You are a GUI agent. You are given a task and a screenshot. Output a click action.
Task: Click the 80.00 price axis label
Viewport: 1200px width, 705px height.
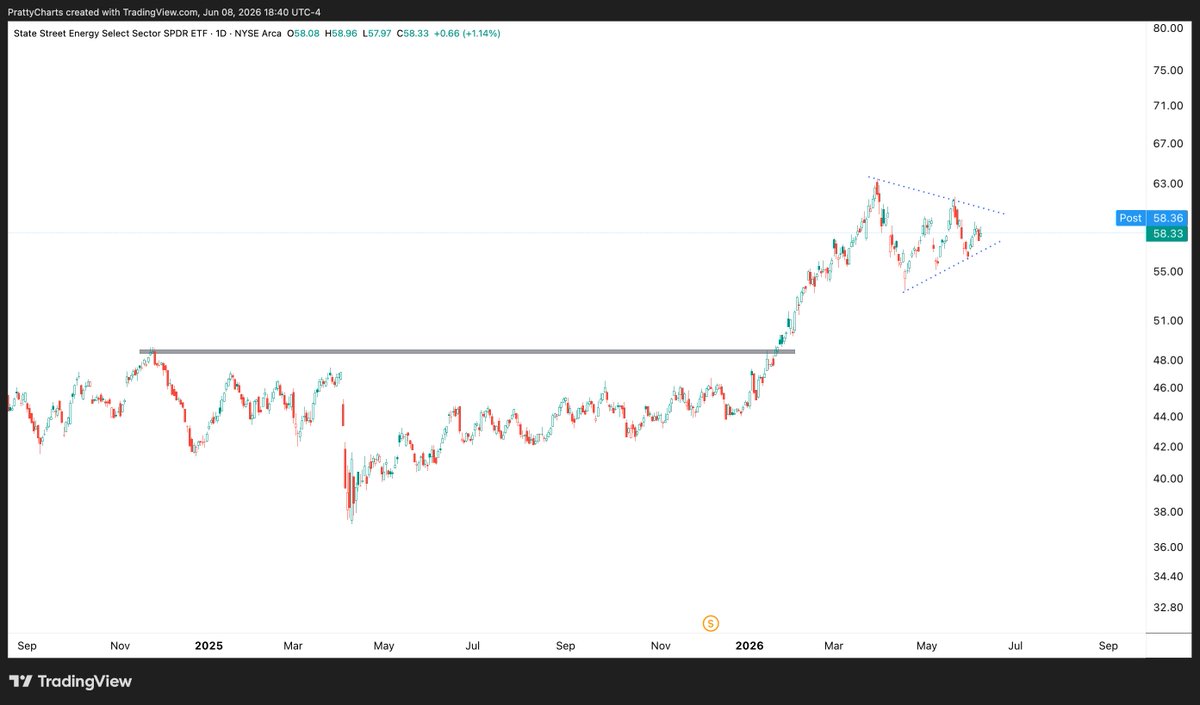1167,28
